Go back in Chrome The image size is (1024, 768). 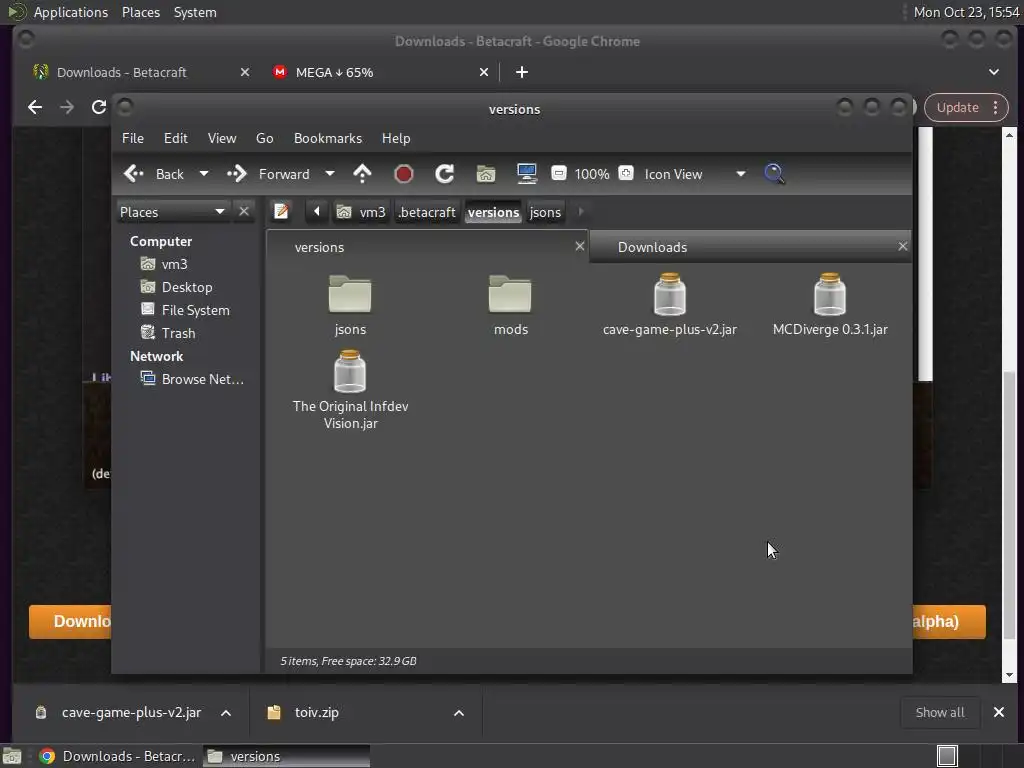35,107
